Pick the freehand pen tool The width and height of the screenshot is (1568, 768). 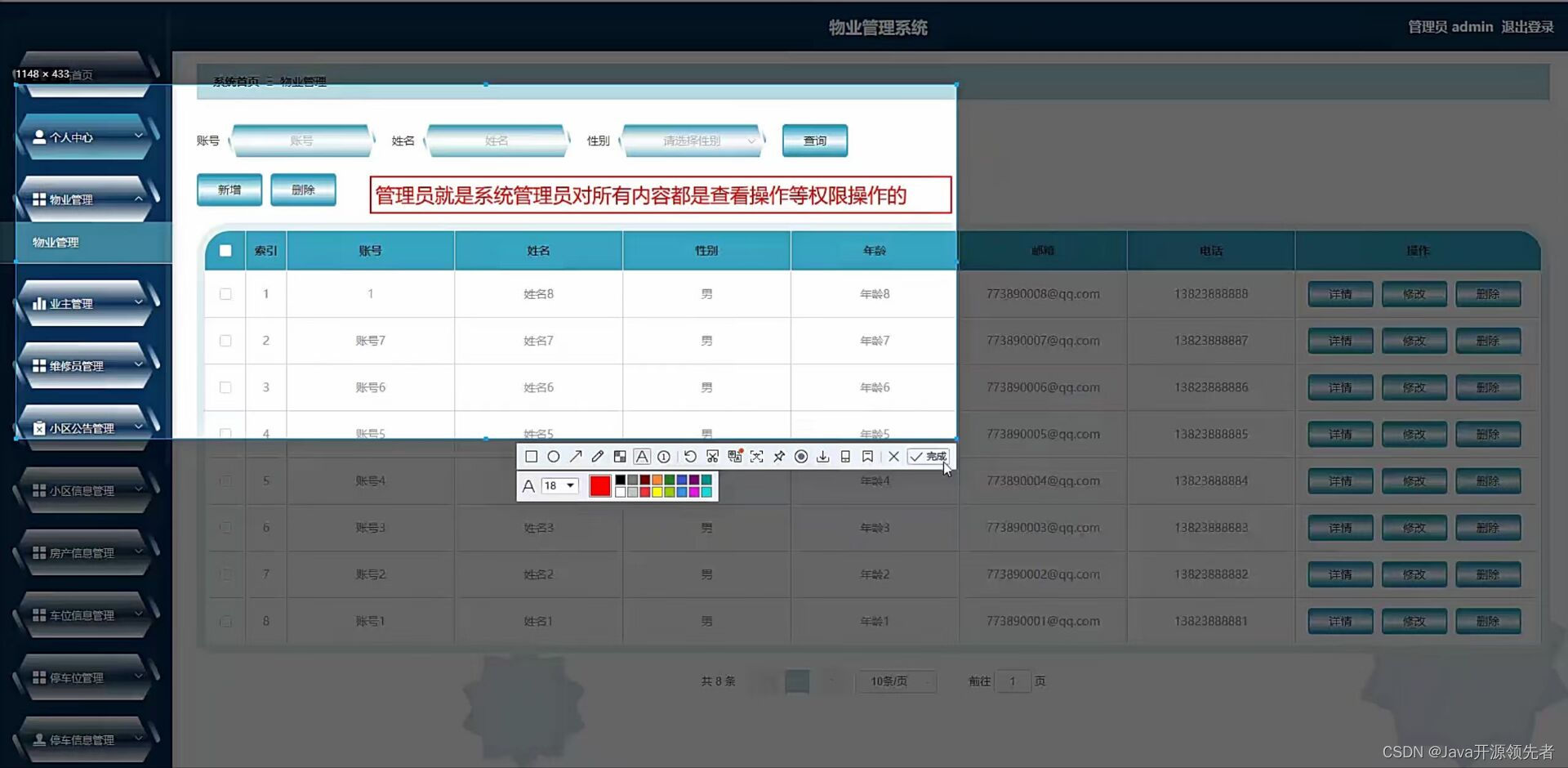(597, 456)
